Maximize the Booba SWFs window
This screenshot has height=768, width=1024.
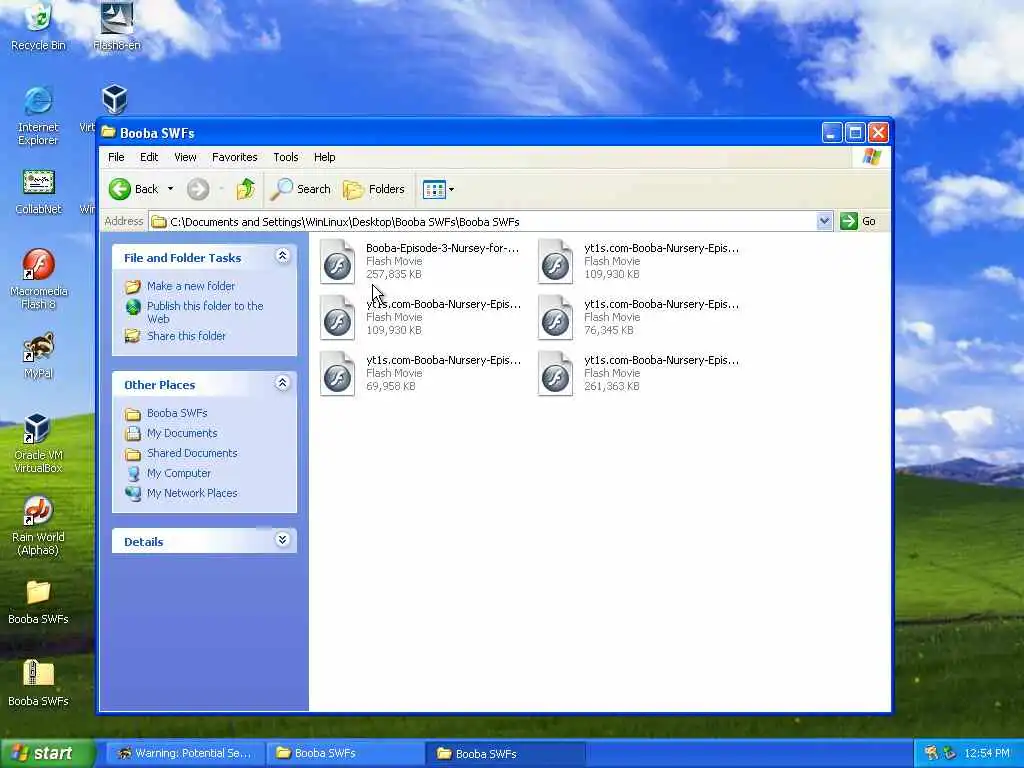855,133
